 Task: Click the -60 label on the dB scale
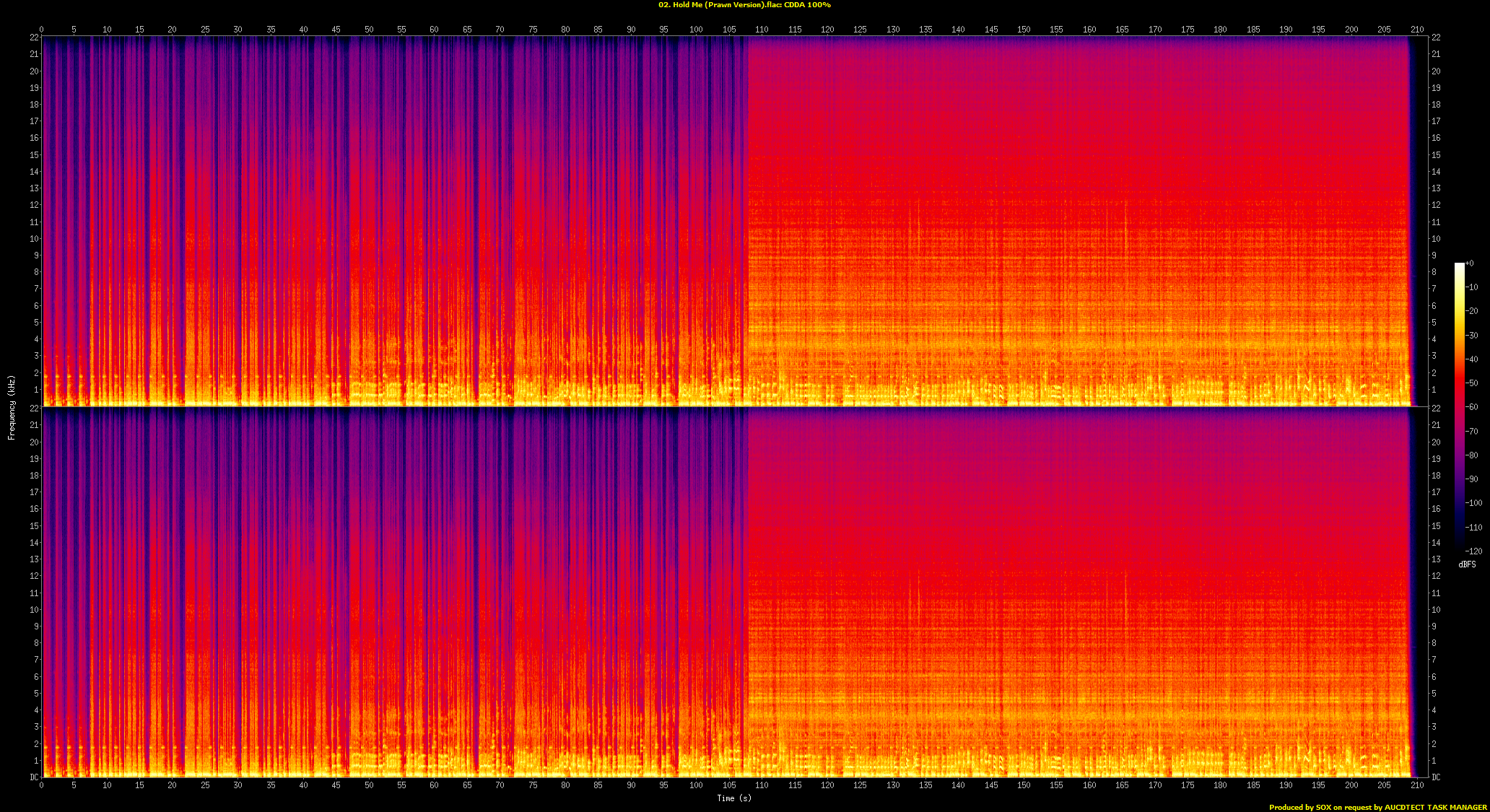click(x=1473, y=407)
